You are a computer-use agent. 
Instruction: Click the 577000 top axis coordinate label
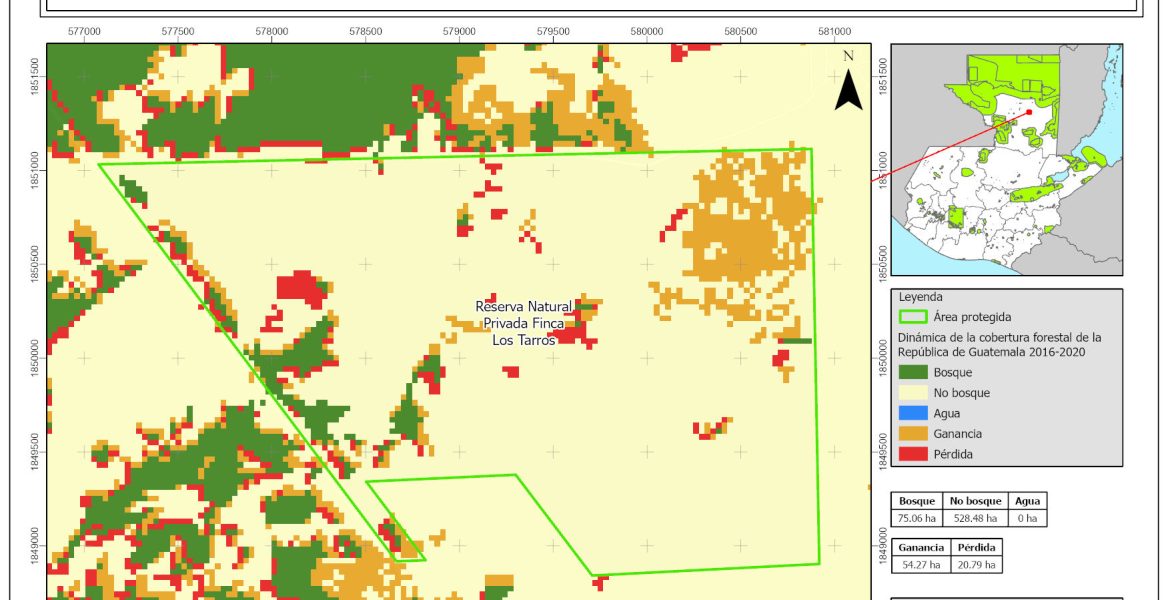pos(85,31)
